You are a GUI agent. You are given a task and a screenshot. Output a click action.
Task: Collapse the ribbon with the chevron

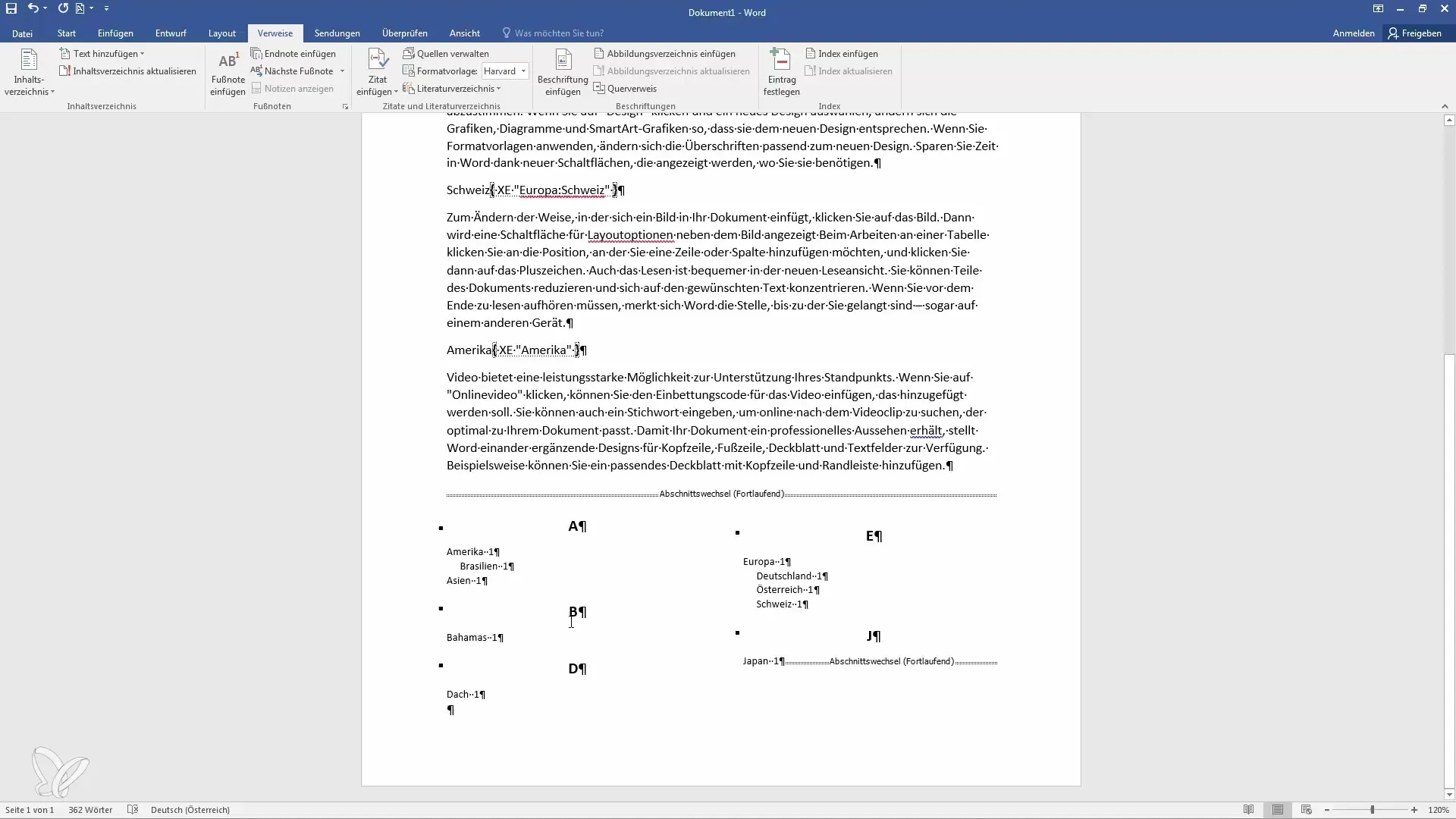click(1444, 107)
